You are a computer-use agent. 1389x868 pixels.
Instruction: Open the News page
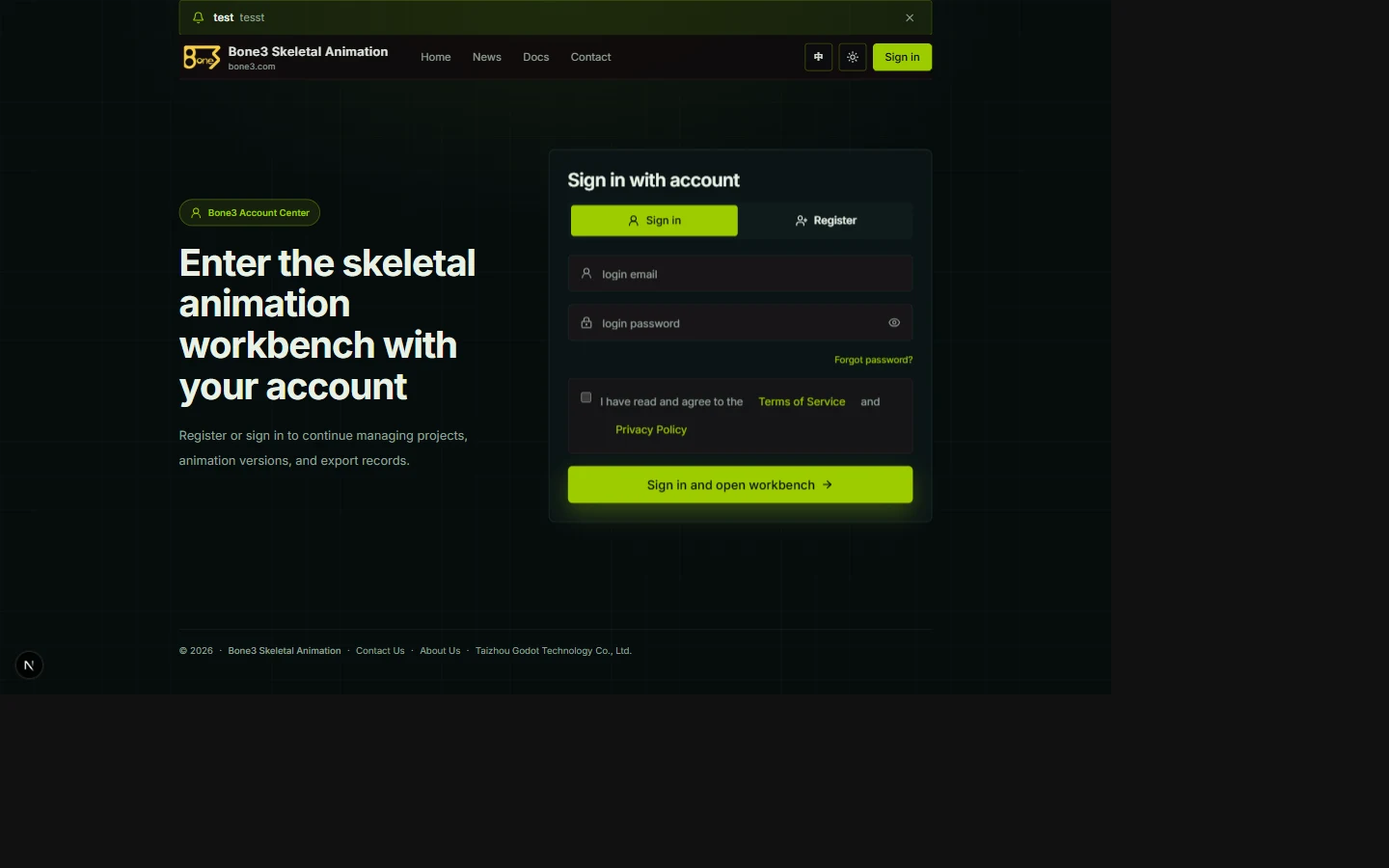pos(487,57)
